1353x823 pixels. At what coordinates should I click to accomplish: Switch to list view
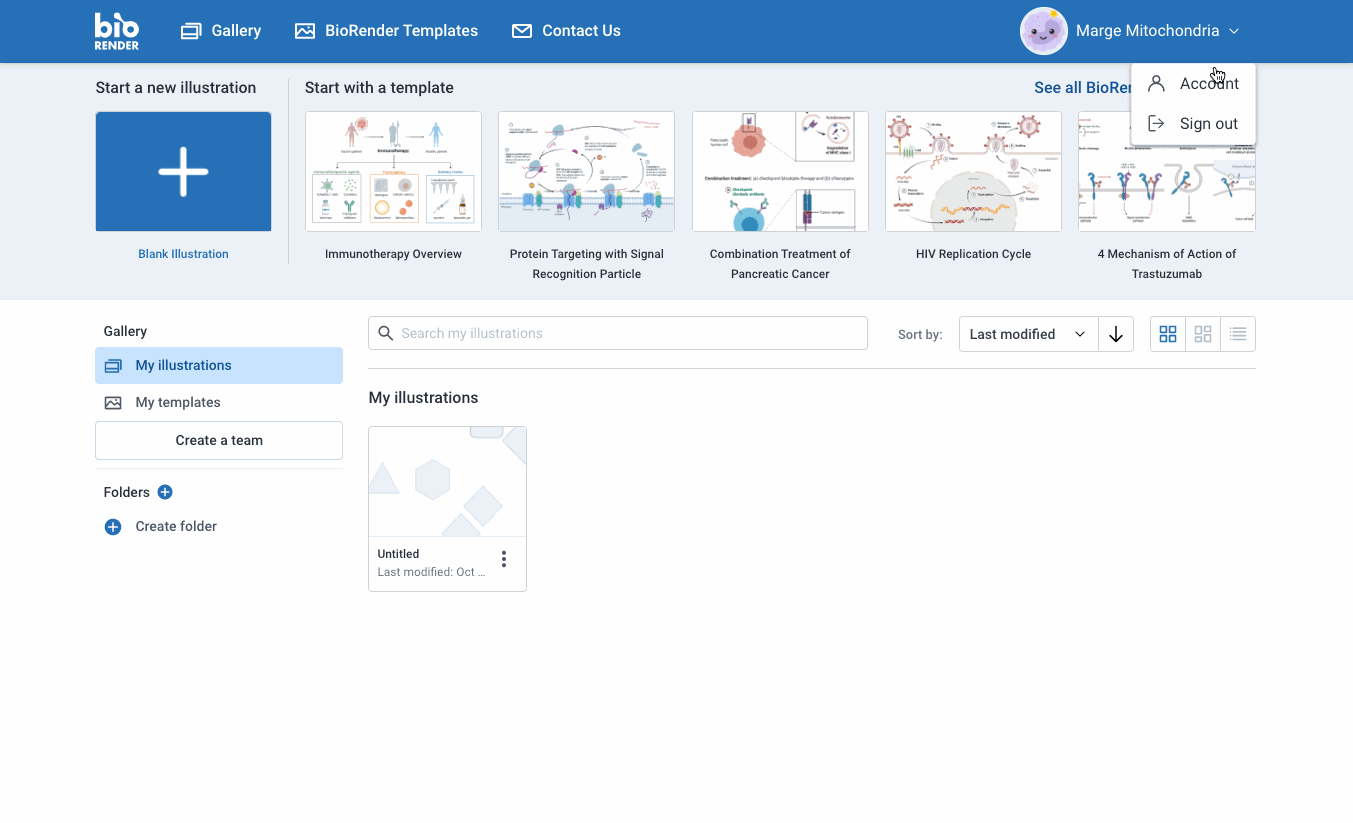click(1238, 334)
